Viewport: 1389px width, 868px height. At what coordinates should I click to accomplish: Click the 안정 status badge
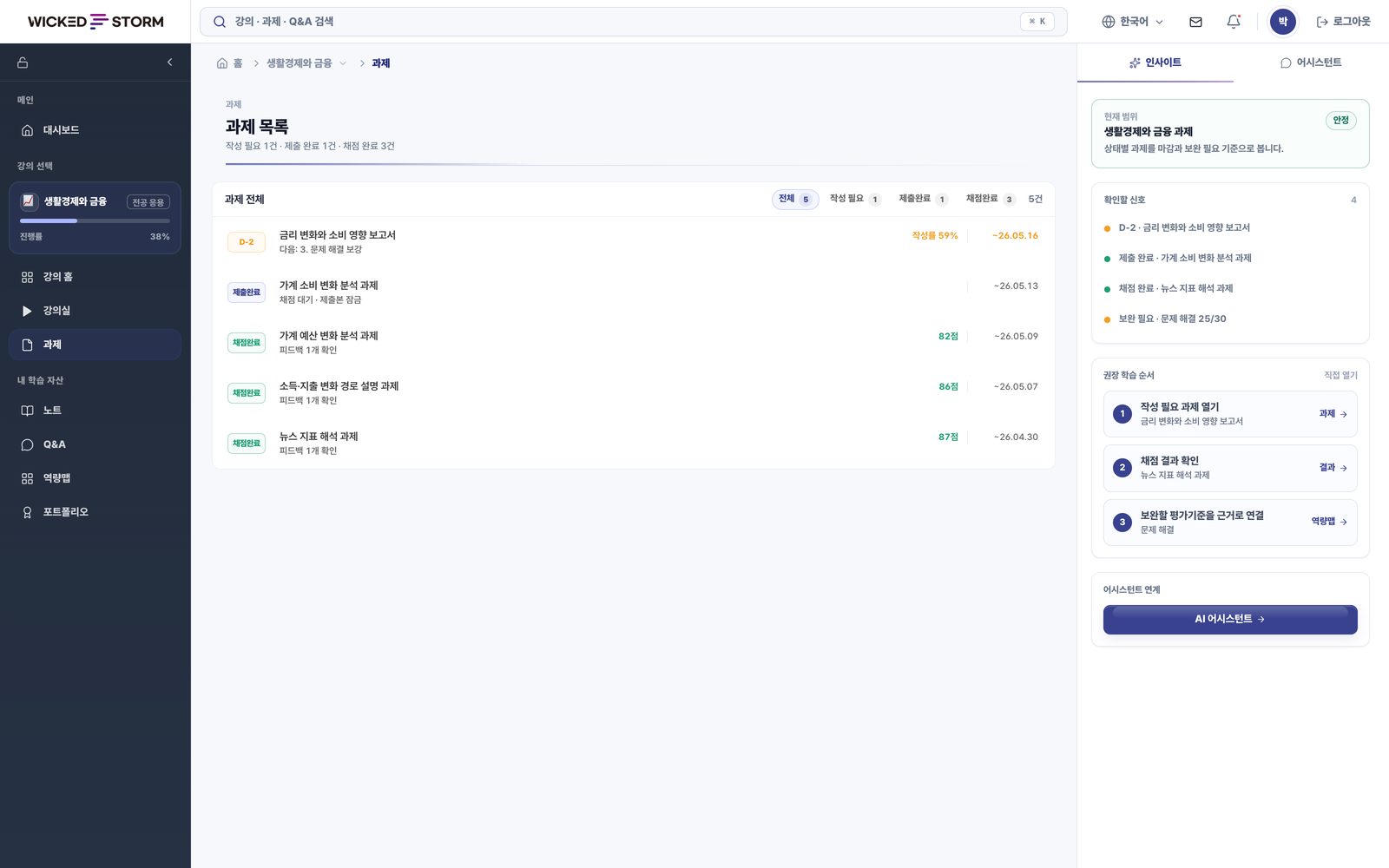pyautogui.click(x=1341, y=121)
